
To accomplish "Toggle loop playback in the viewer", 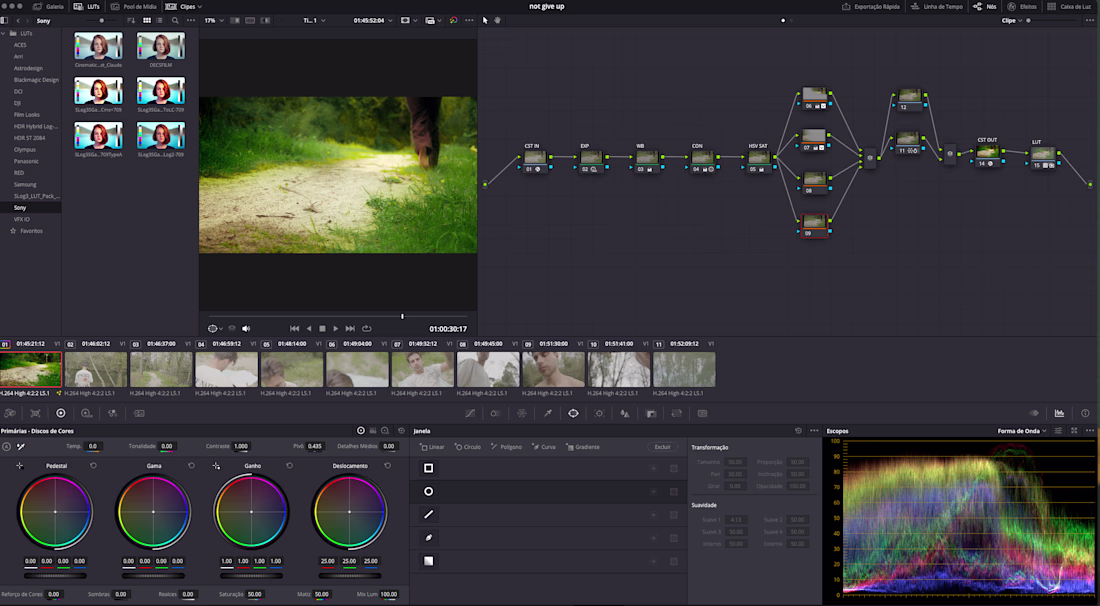I will coord(367,328).
